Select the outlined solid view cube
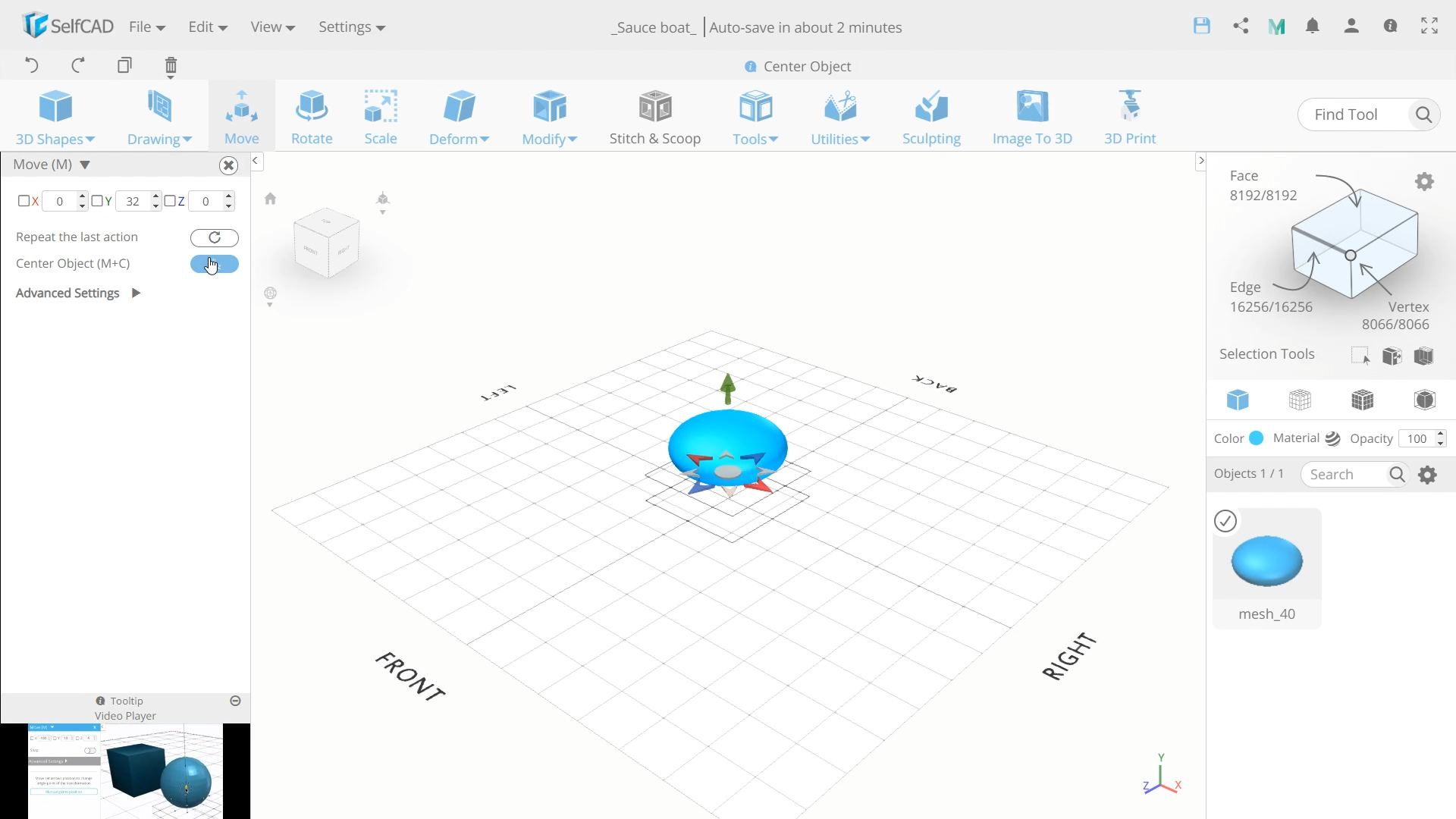Image resolution: width=1456 pixels, height=819 pixels. click(1424, 400)
